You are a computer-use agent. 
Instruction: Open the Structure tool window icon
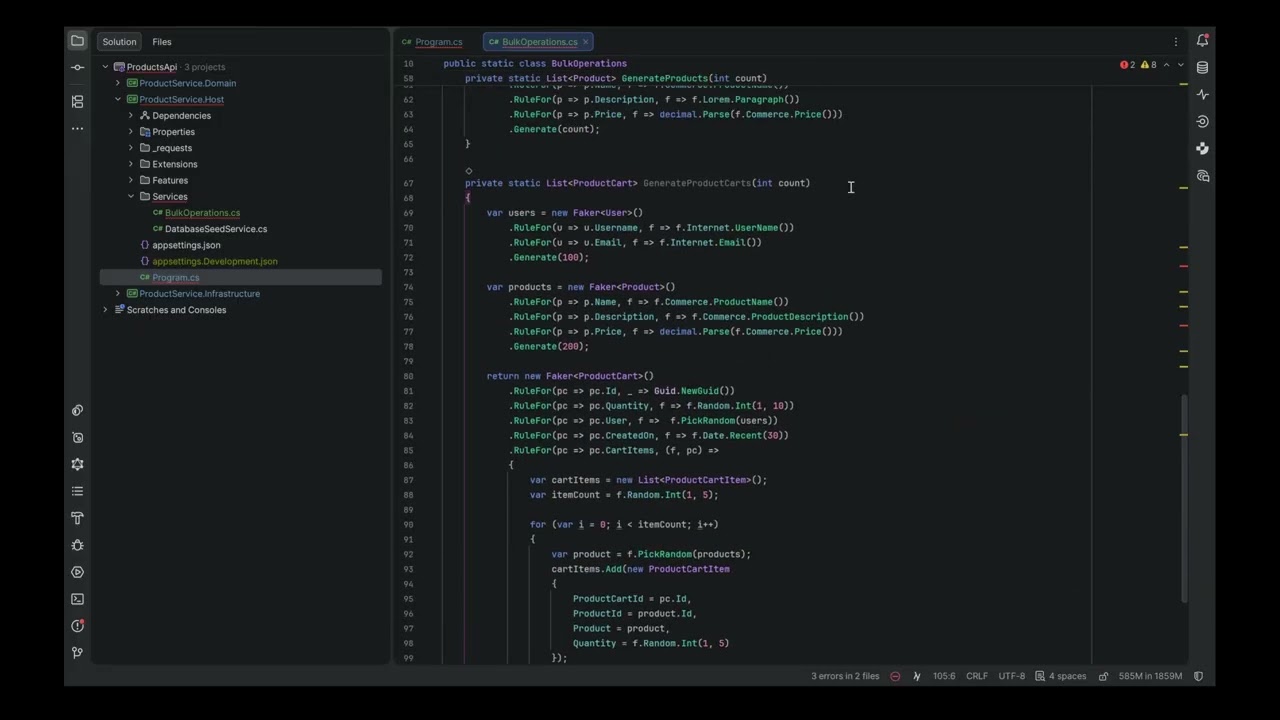77,101
